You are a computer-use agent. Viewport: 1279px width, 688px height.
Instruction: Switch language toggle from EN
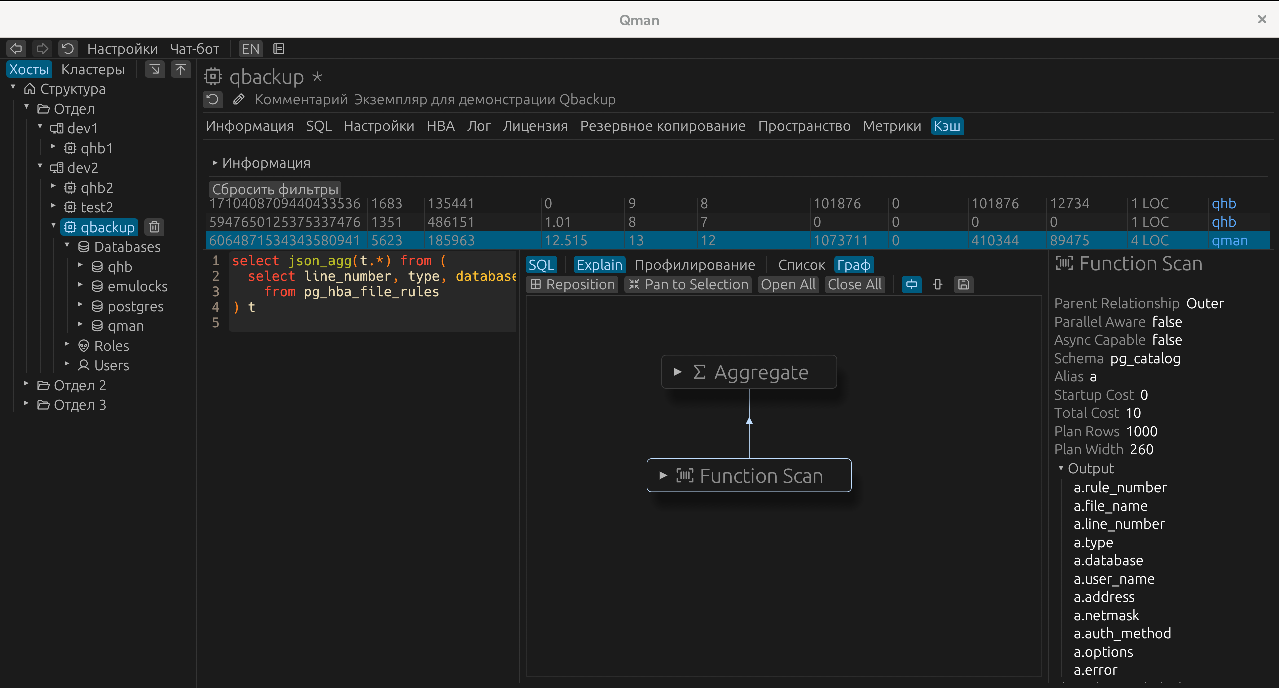click(x=250, y=48)
